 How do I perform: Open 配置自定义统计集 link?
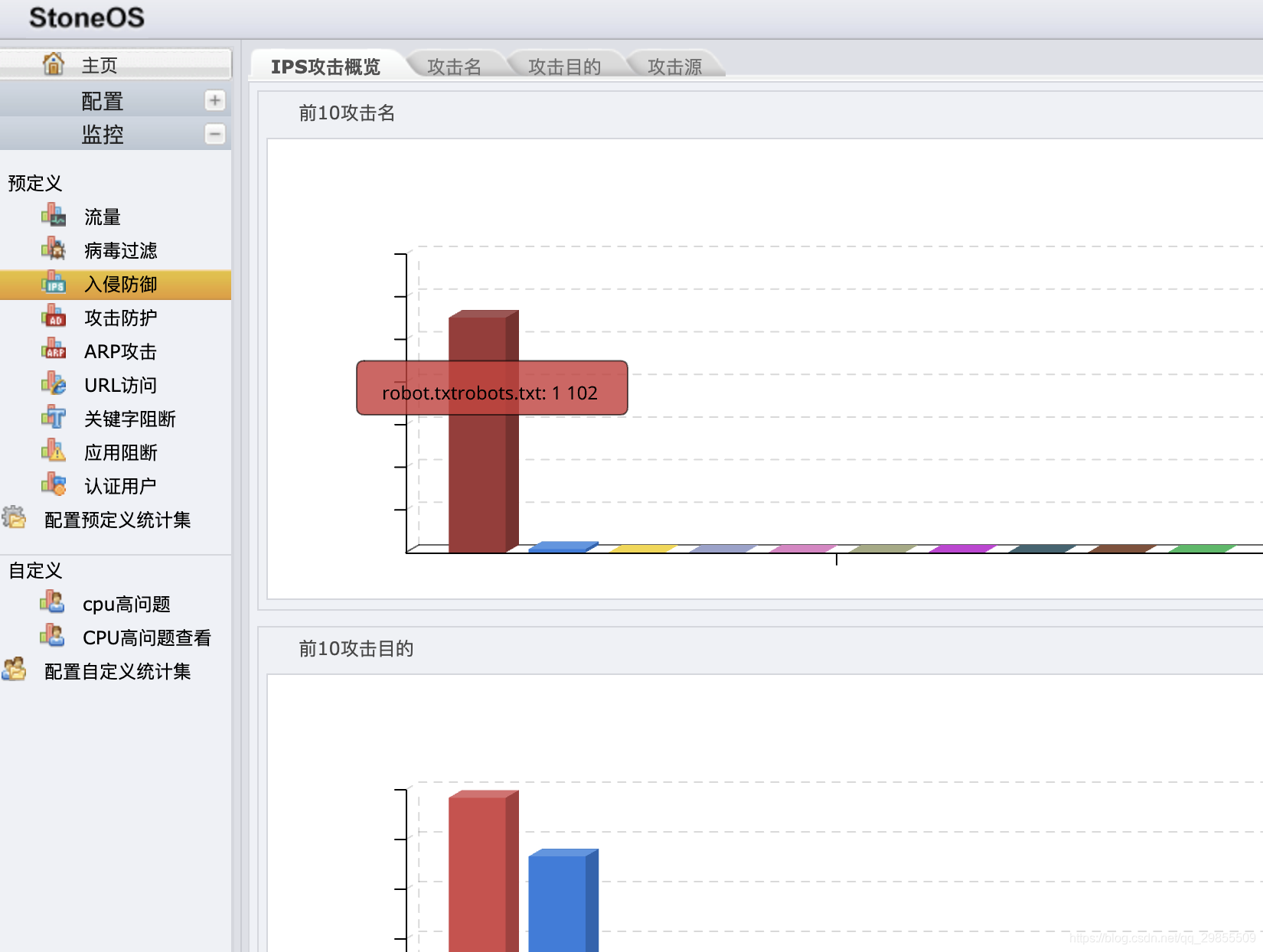[x=118, y=671]
